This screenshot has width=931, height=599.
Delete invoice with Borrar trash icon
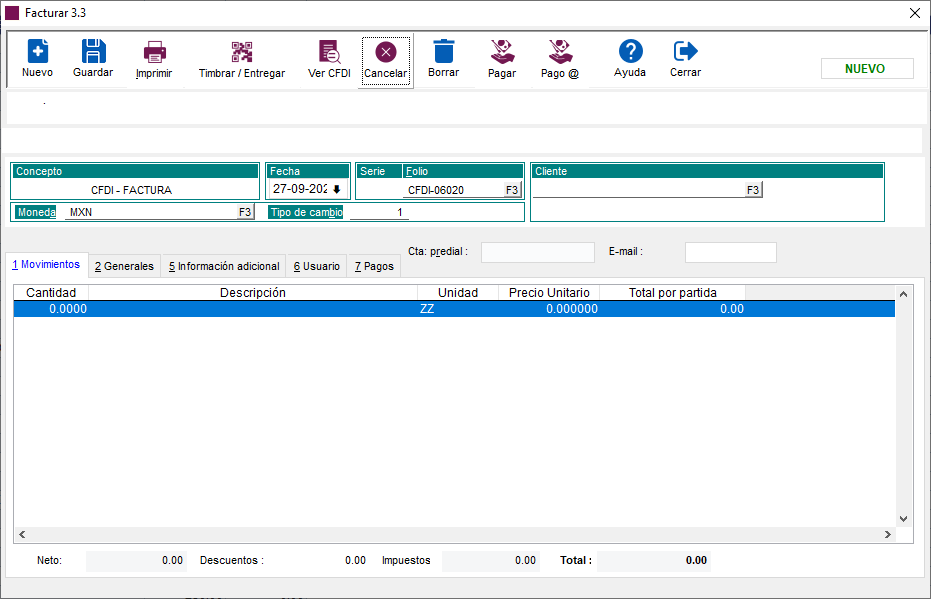(444, 52)
